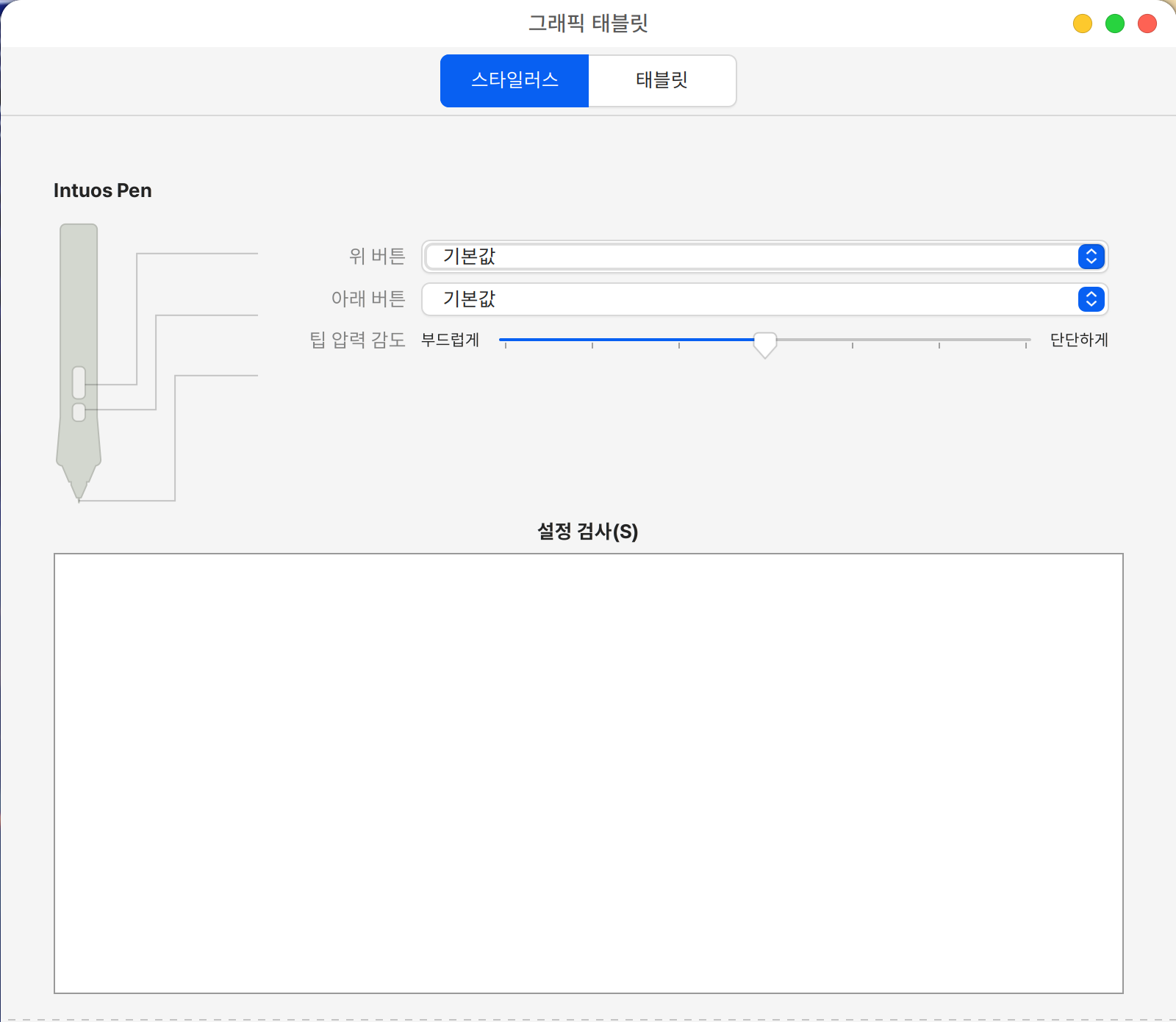
Task: Switch to the 태블릿 tab
Action: 662,80
